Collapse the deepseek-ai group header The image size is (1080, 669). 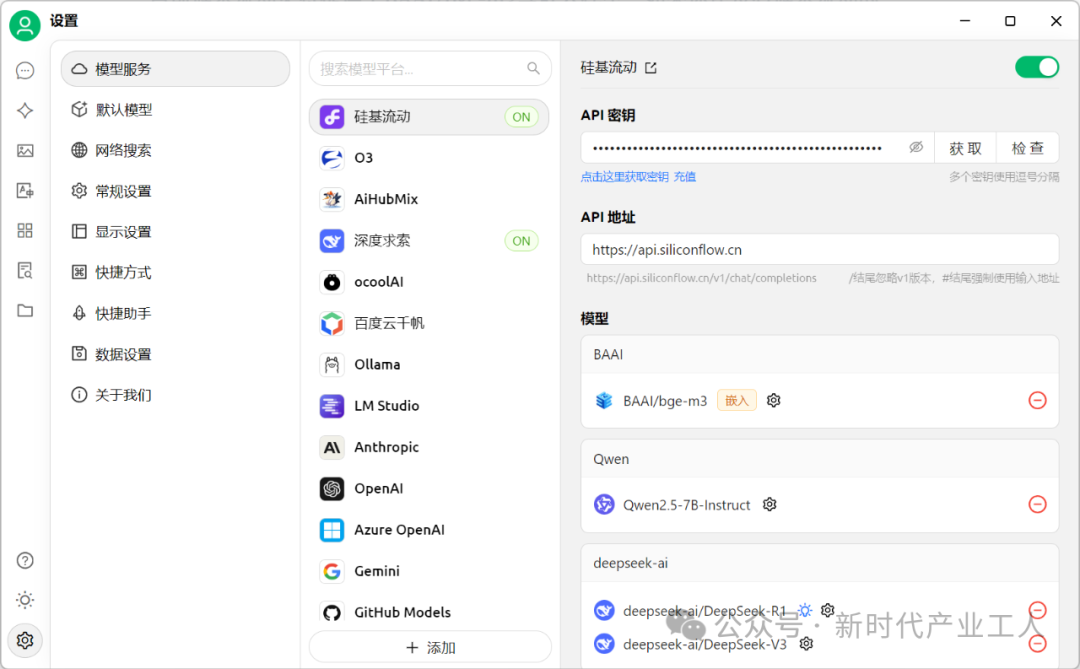pyautogui.click(x=820, y=563)
